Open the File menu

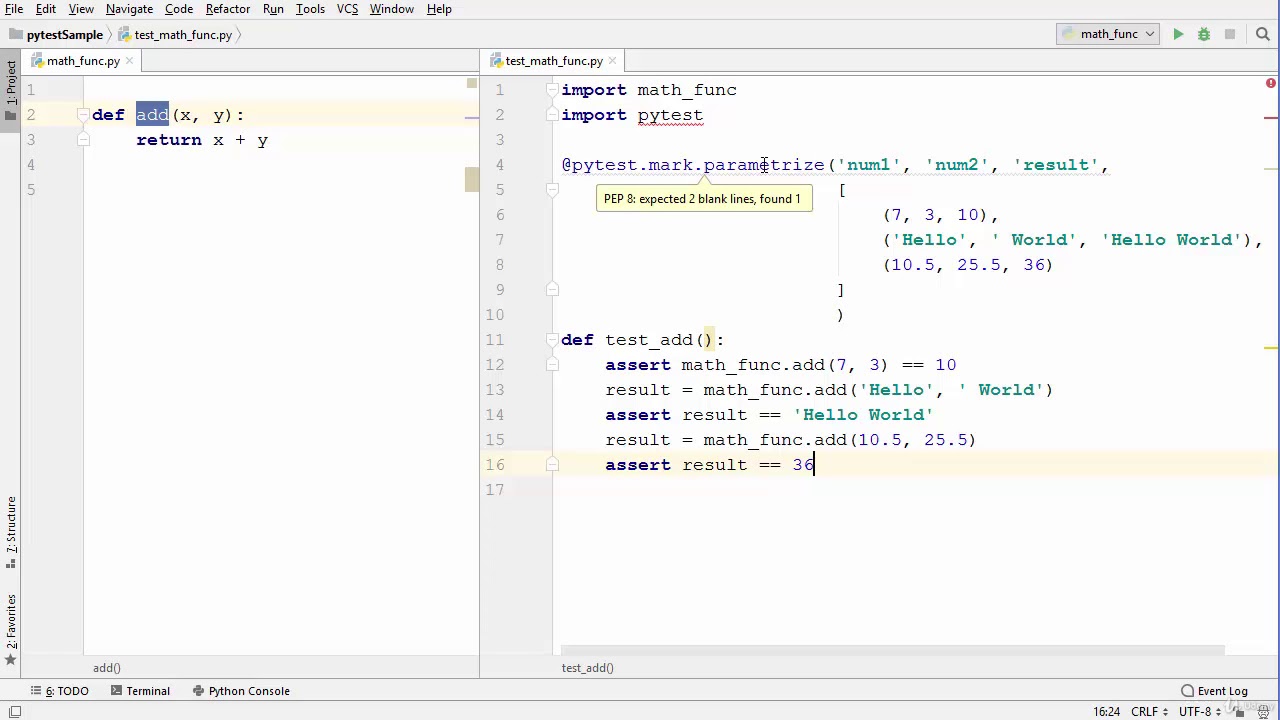pos(14,9)
